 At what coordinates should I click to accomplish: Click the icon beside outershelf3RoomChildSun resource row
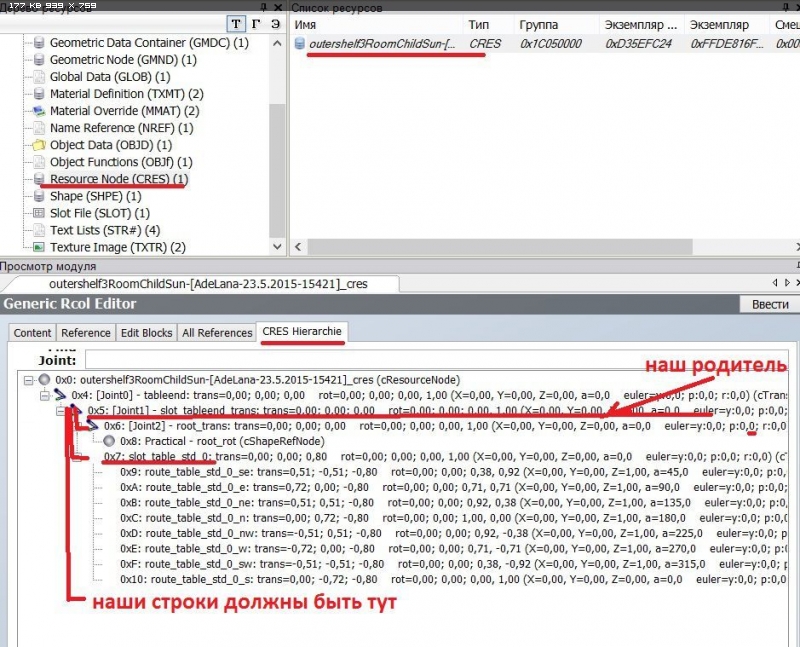tap(299, 44)
